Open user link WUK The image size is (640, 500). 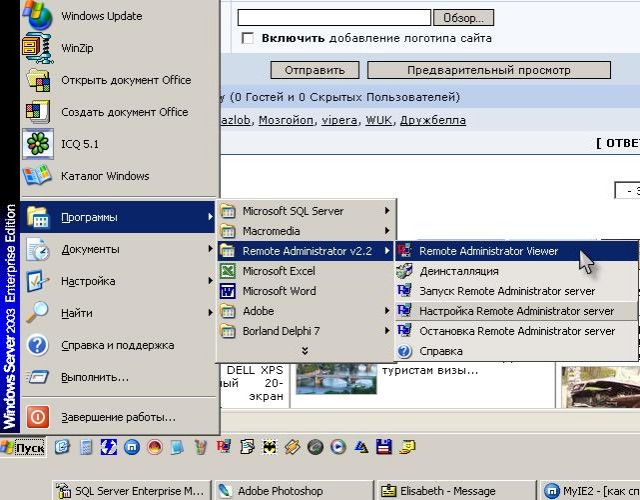tap(378, 120)
